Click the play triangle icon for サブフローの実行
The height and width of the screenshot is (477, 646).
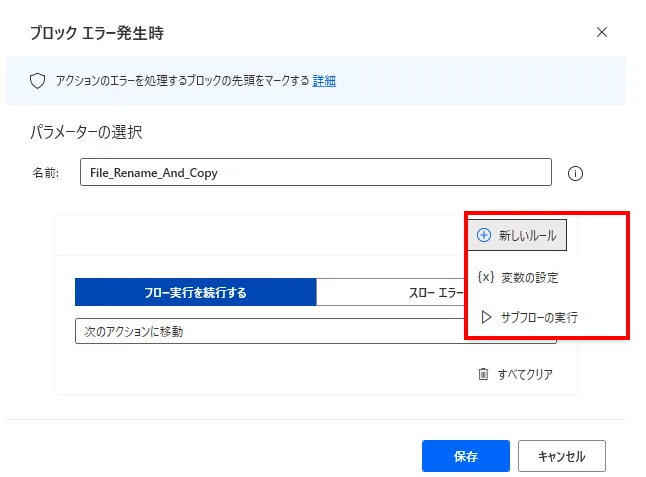coord(486,317)
